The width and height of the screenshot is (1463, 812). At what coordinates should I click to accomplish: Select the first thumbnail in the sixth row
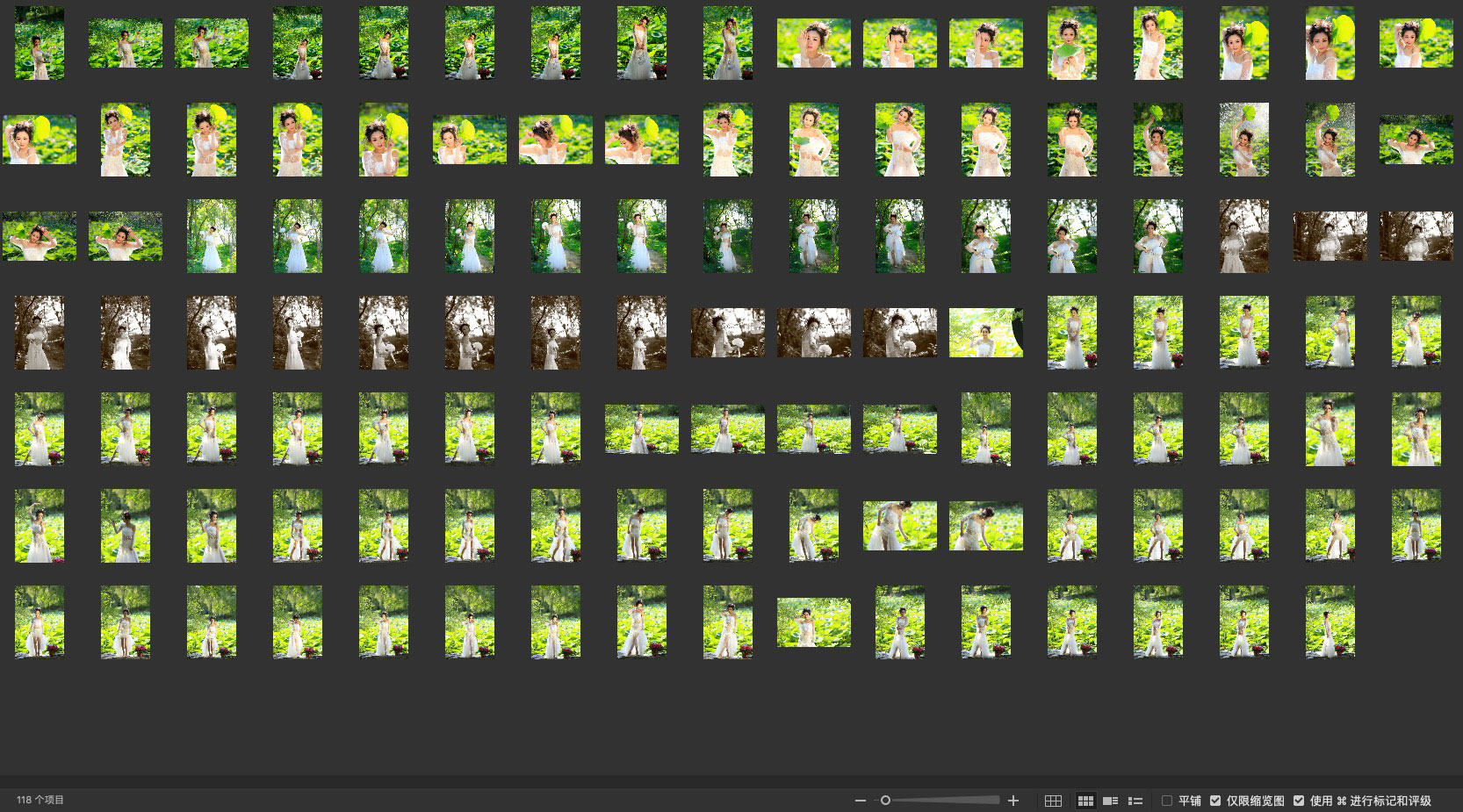pos(40,526)
